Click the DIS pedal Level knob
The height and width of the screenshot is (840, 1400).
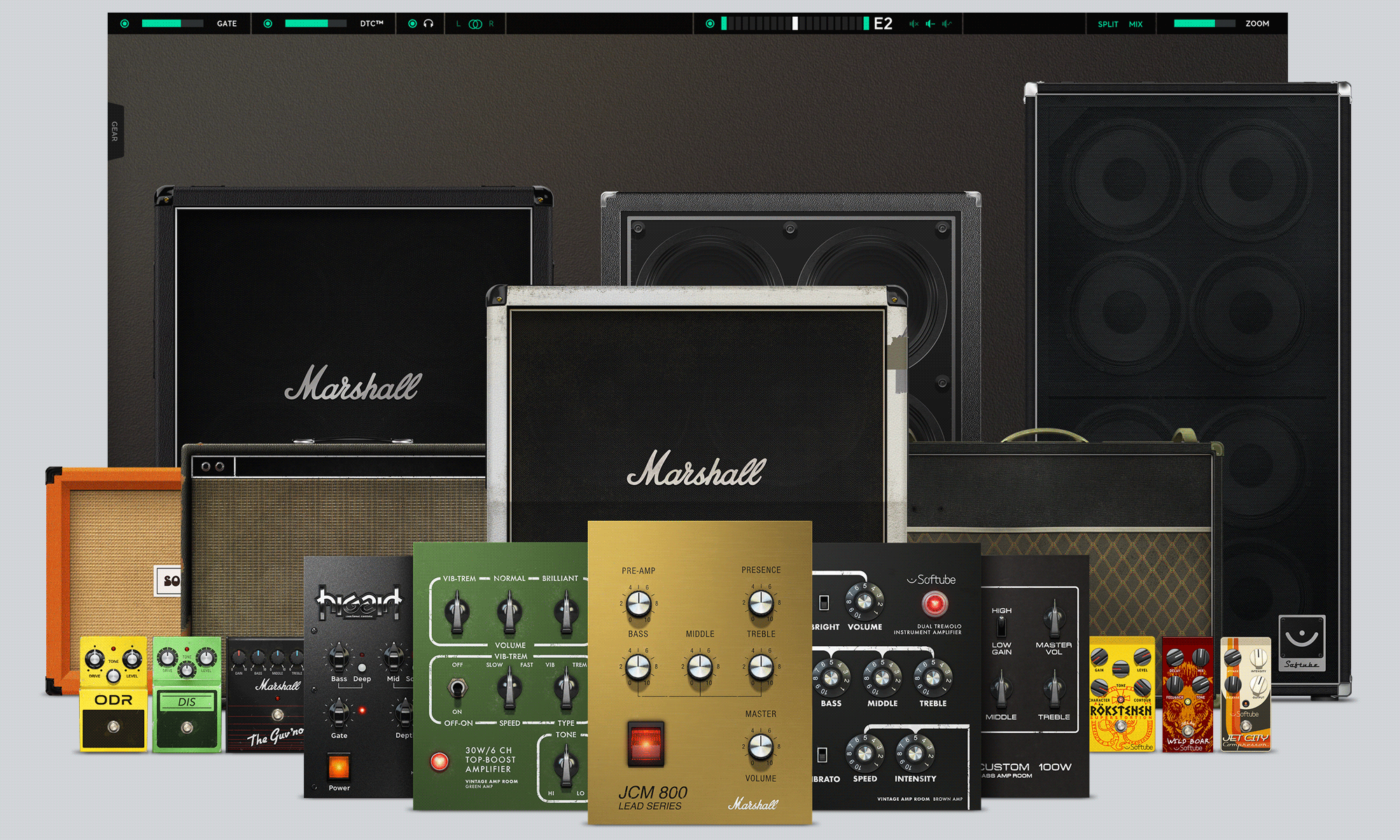point(206,657)
